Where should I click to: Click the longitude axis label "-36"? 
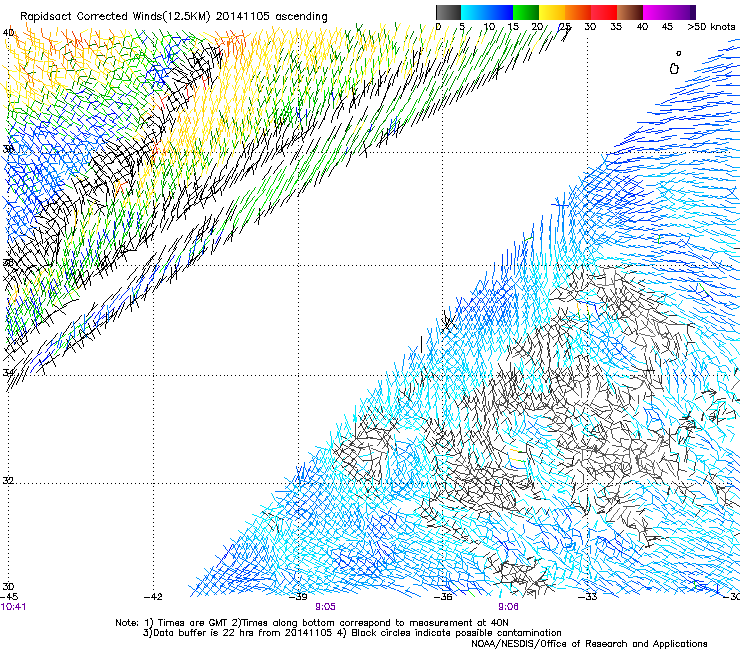pos(443,597)
